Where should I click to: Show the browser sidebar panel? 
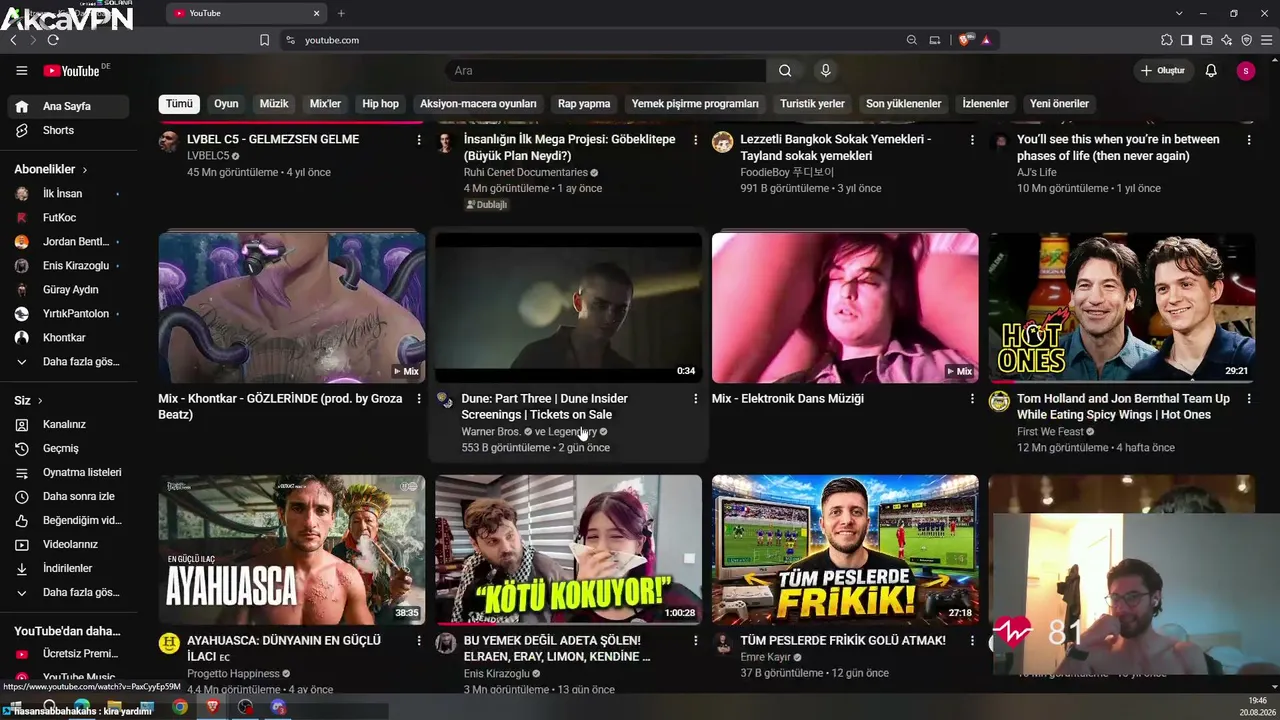click(1186, 40)
